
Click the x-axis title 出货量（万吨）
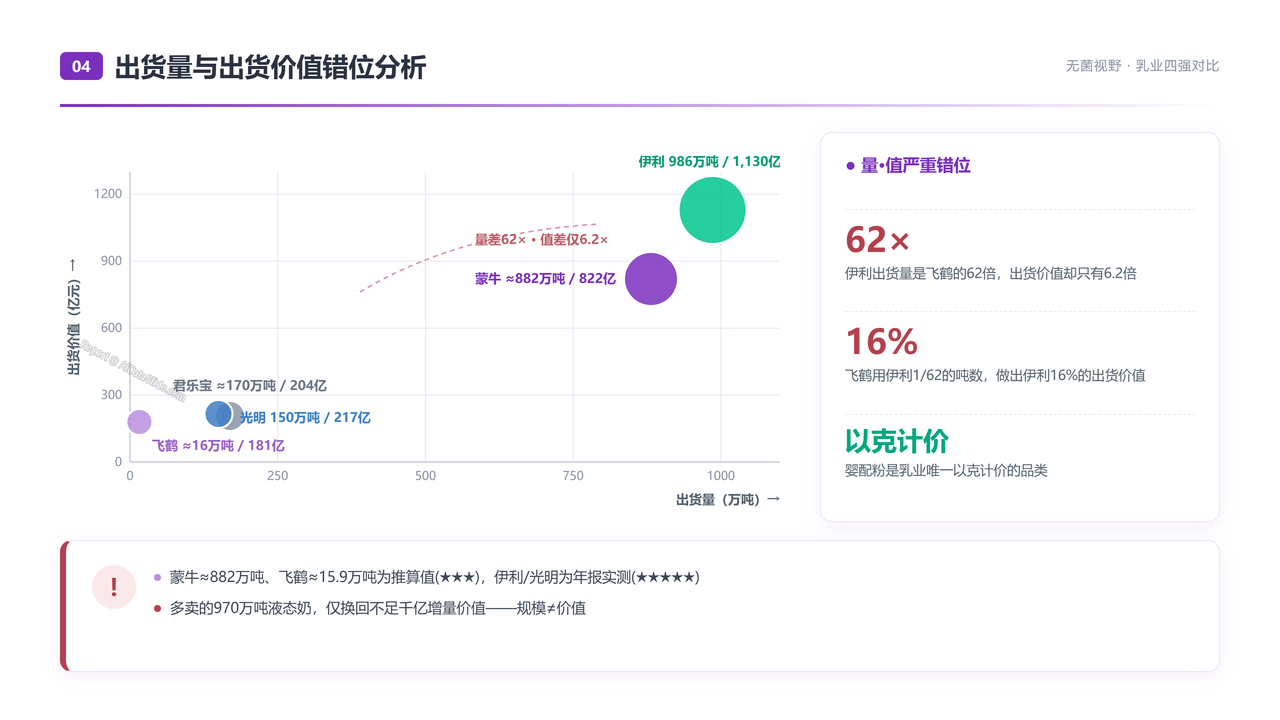728,499
